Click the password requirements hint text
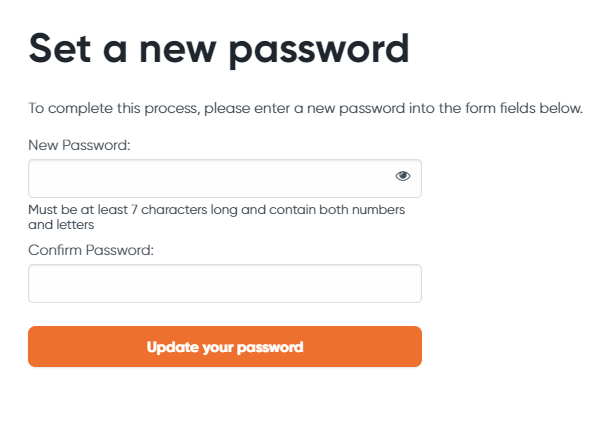This screenshot has height=446, width=609. pos(217,217)
